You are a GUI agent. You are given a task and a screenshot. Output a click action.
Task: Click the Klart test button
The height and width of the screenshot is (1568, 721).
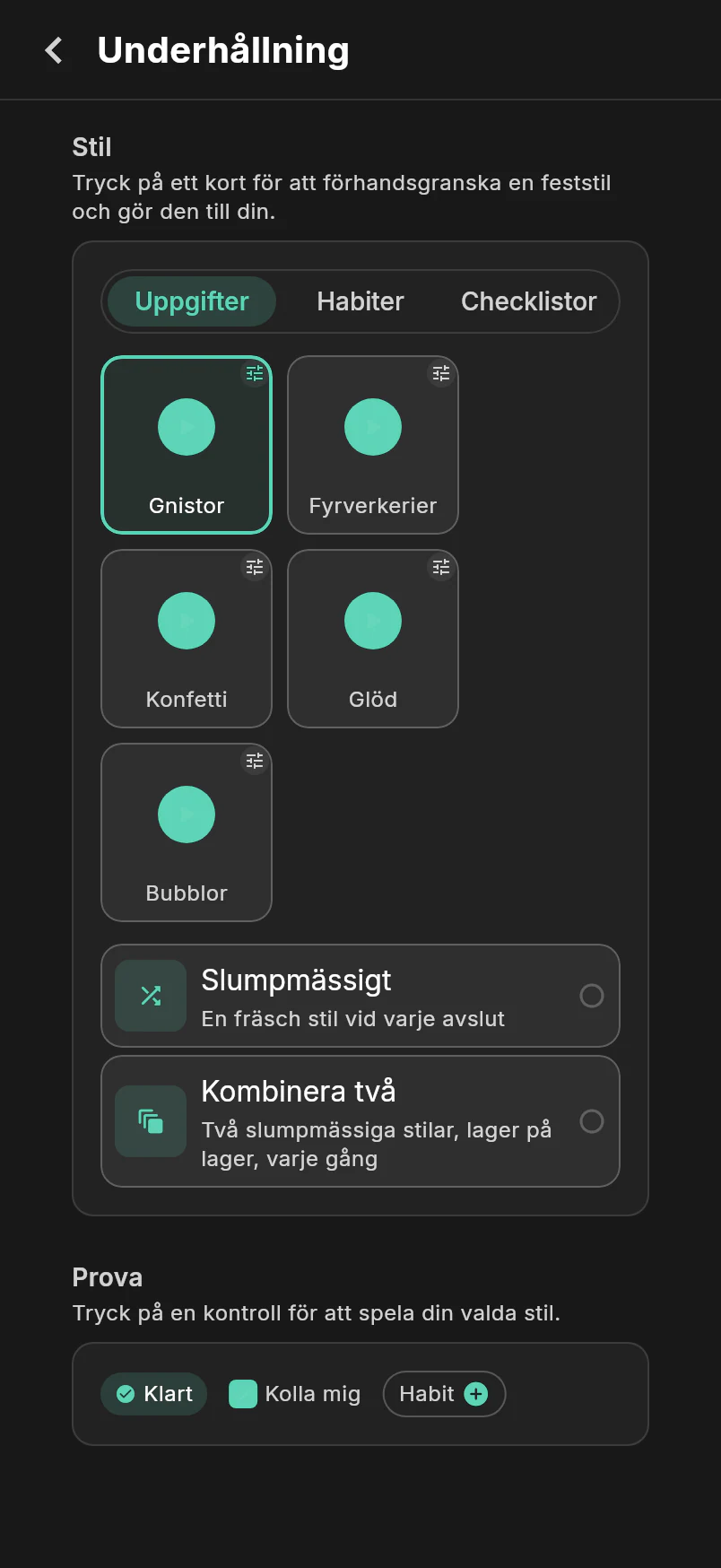point(153,1394)
